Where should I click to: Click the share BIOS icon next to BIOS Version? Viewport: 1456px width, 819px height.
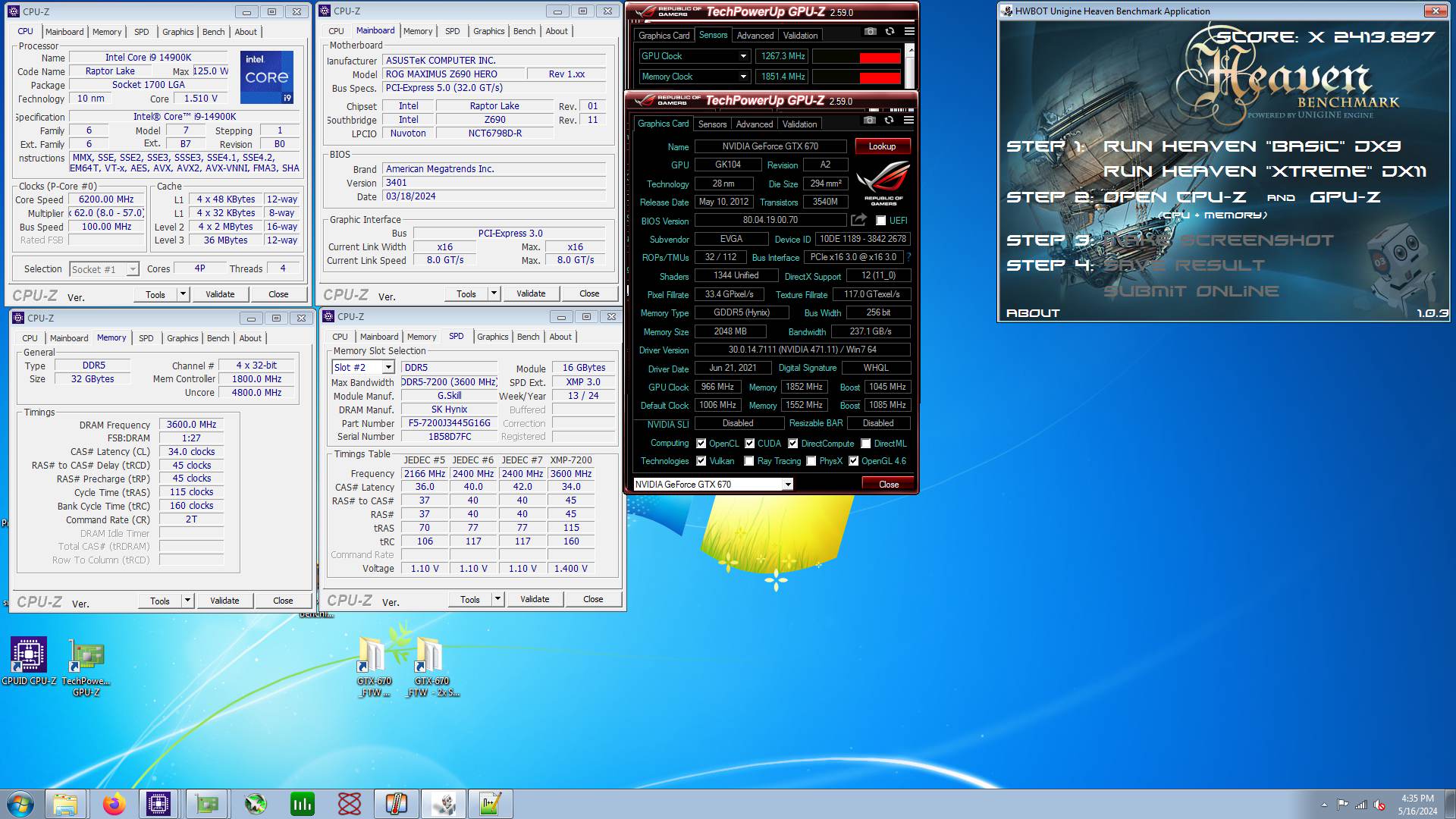click(x=858, y=220)
